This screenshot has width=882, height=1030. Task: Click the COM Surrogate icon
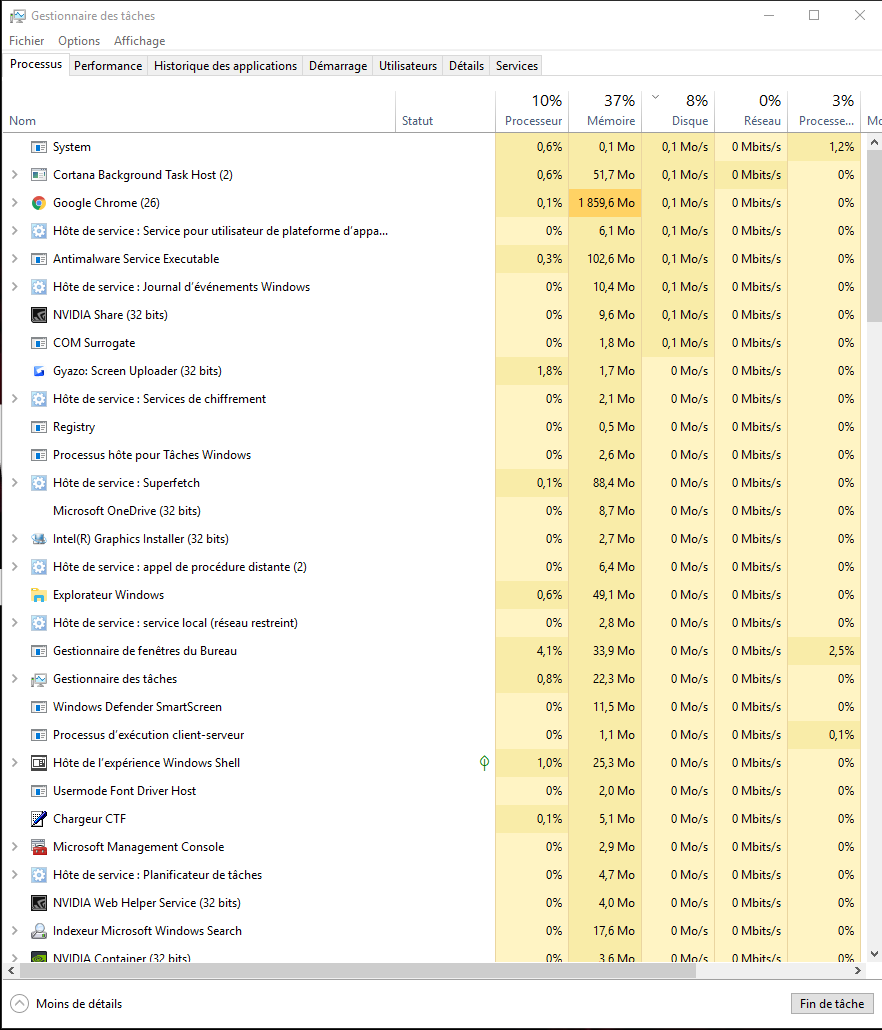[x=39, y=343]
